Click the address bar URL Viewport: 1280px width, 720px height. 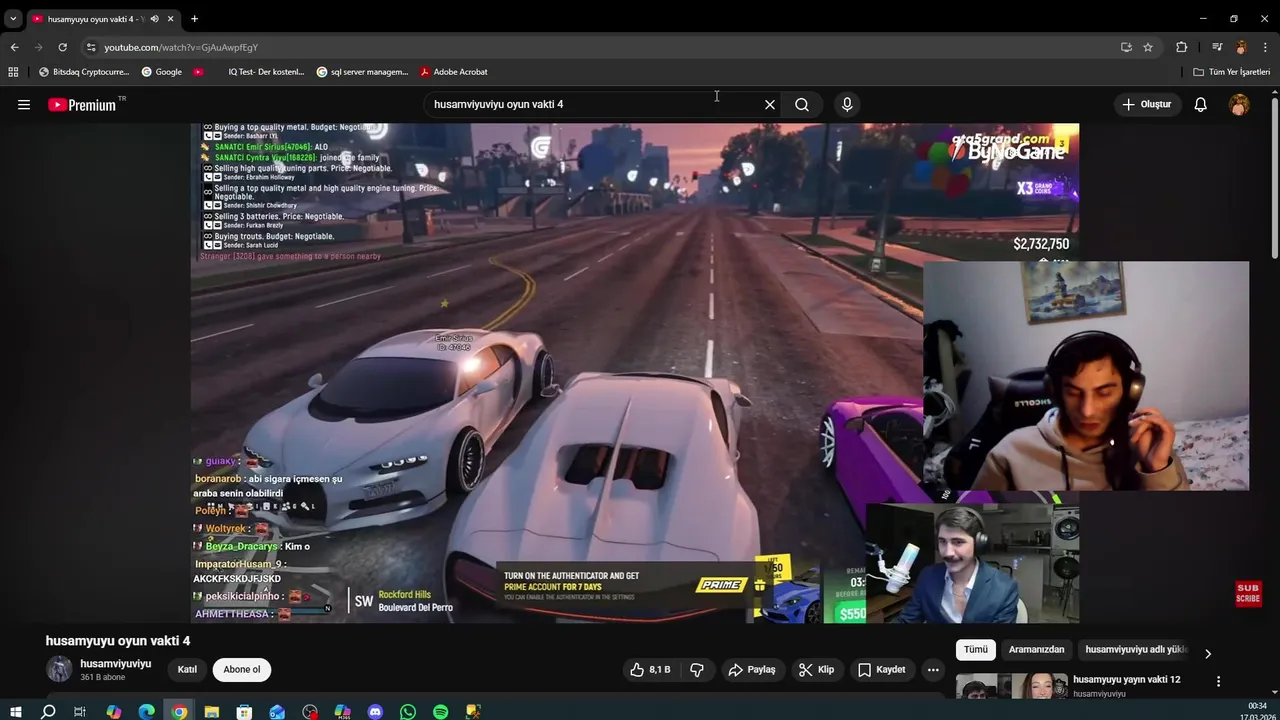181,47
